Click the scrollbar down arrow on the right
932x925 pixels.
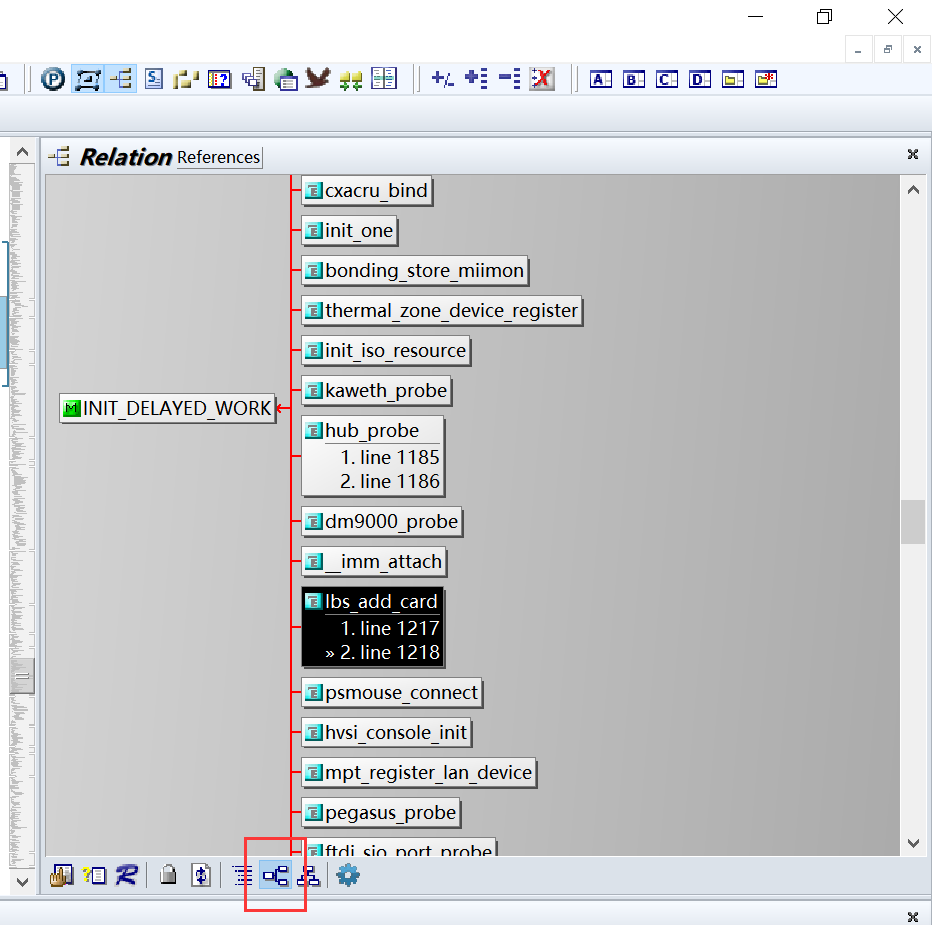pos(913,843)
